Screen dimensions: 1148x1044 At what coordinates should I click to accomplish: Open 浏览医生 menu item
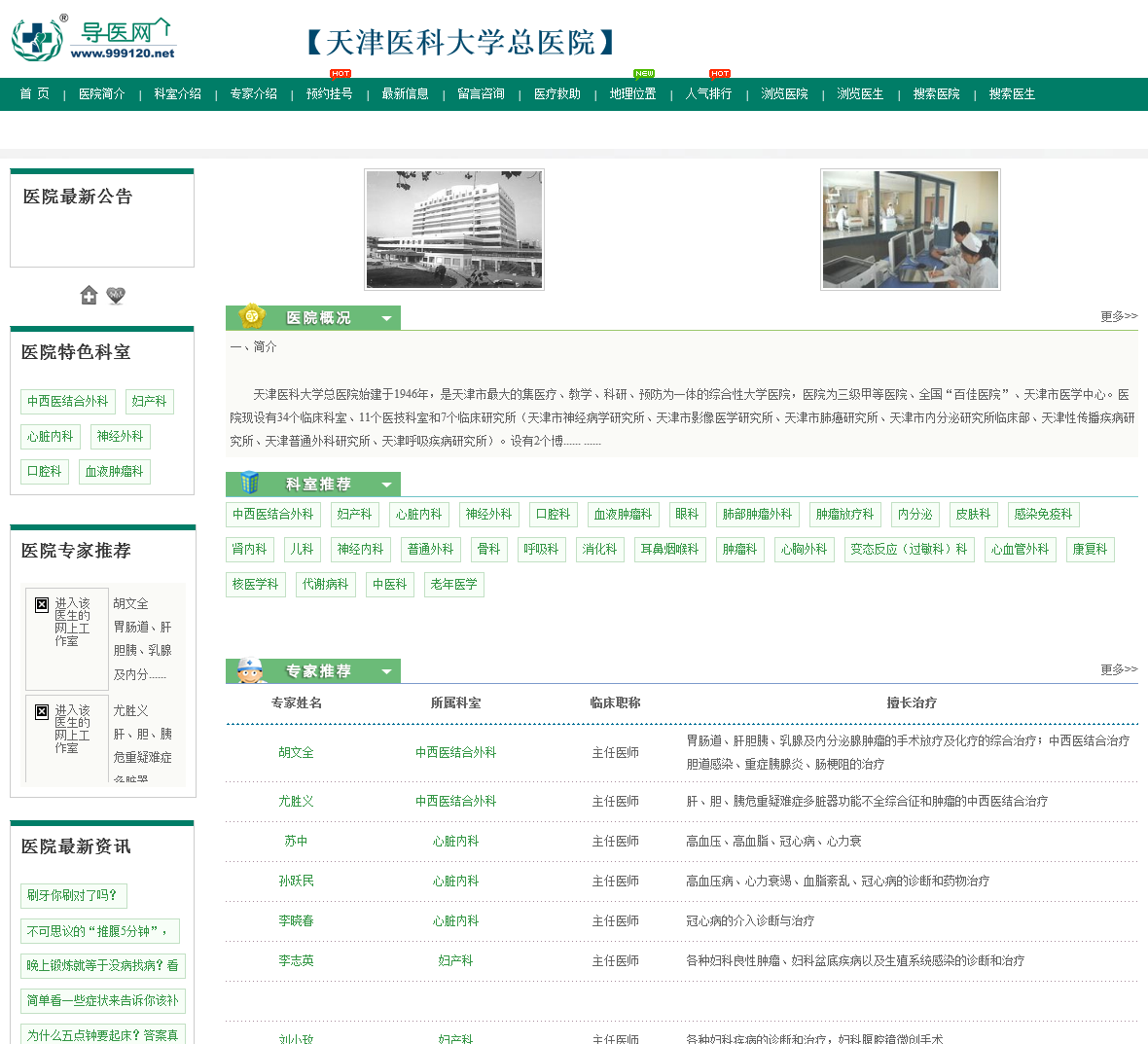coord(860,93)
